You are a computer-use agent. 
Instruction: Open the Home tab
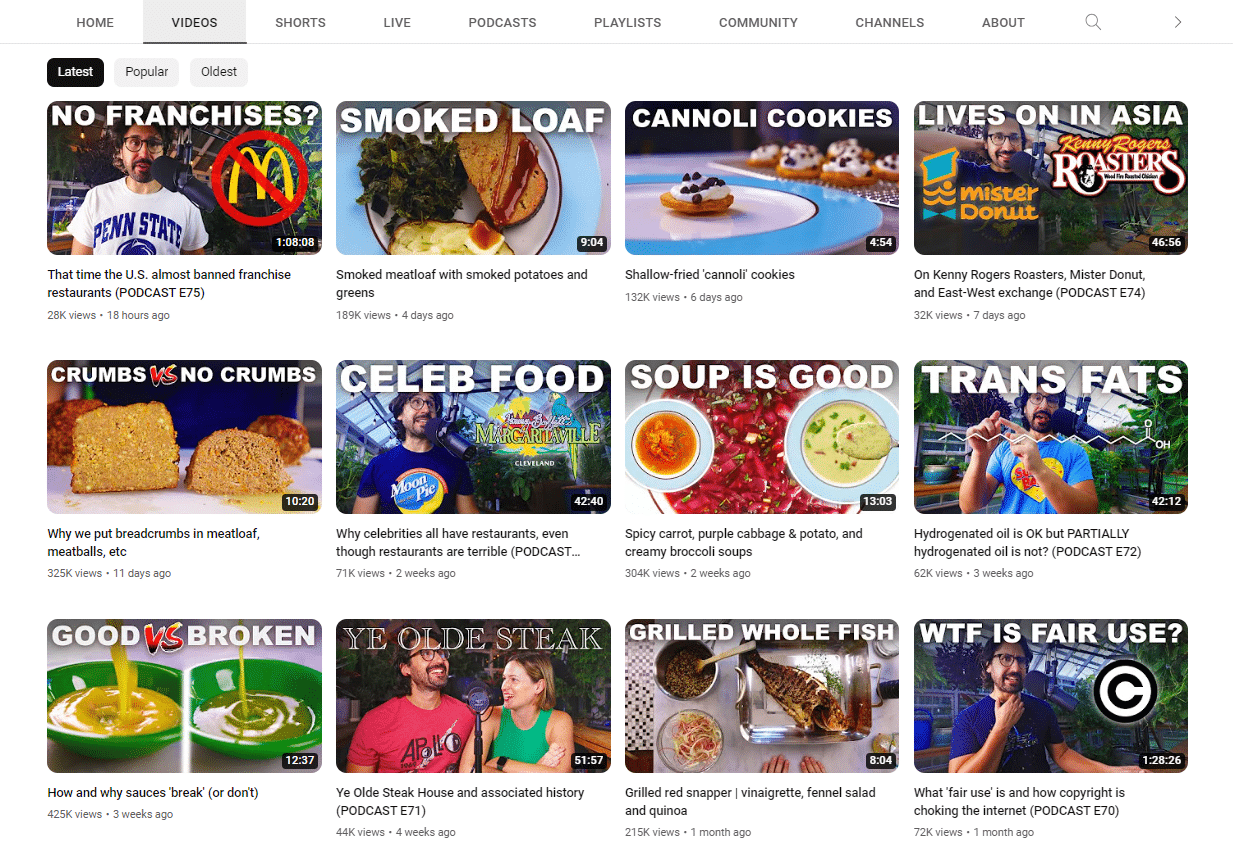(x=95, y=22)
